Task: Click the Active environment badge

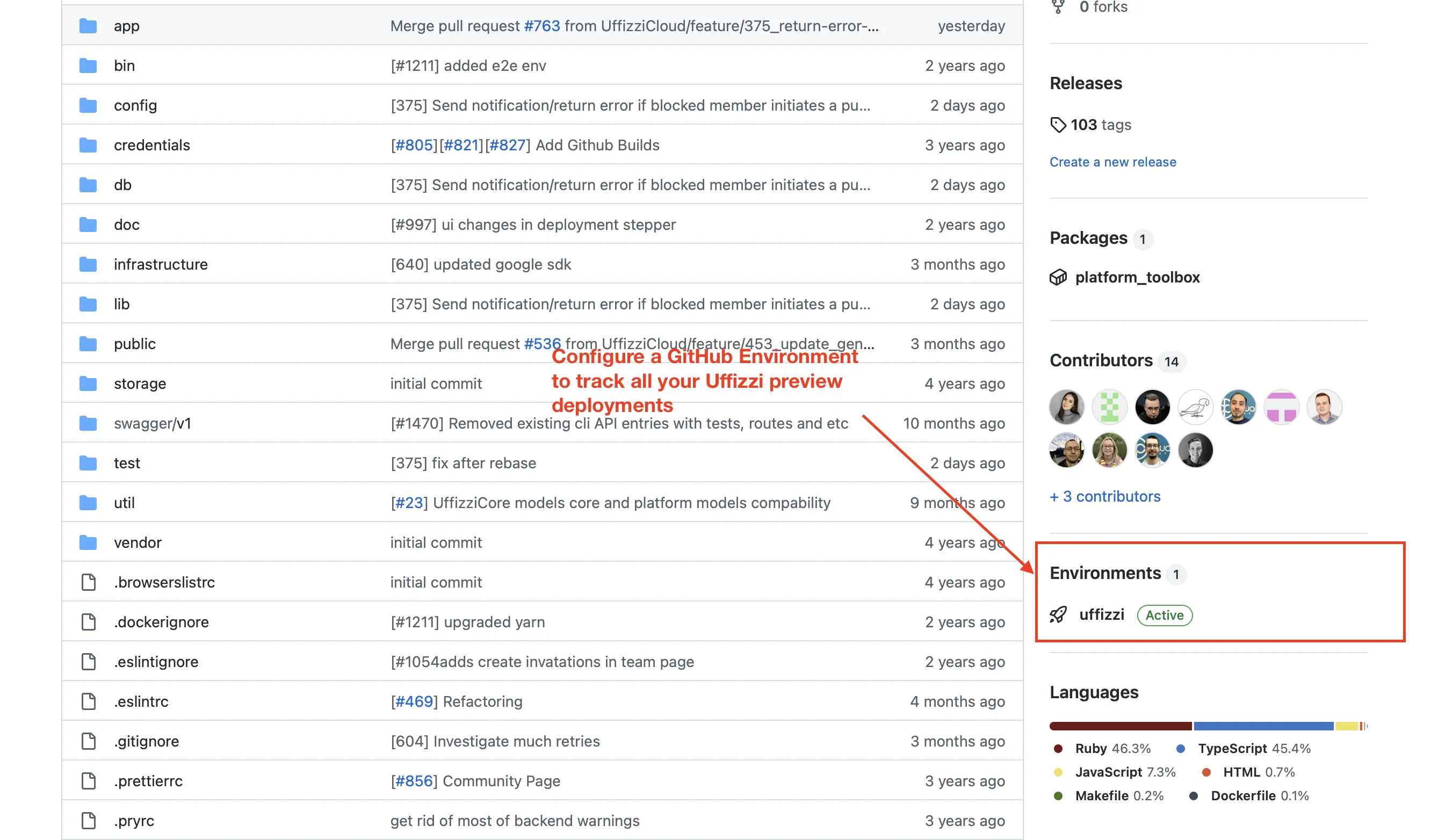Action: tap(1164, 615)
